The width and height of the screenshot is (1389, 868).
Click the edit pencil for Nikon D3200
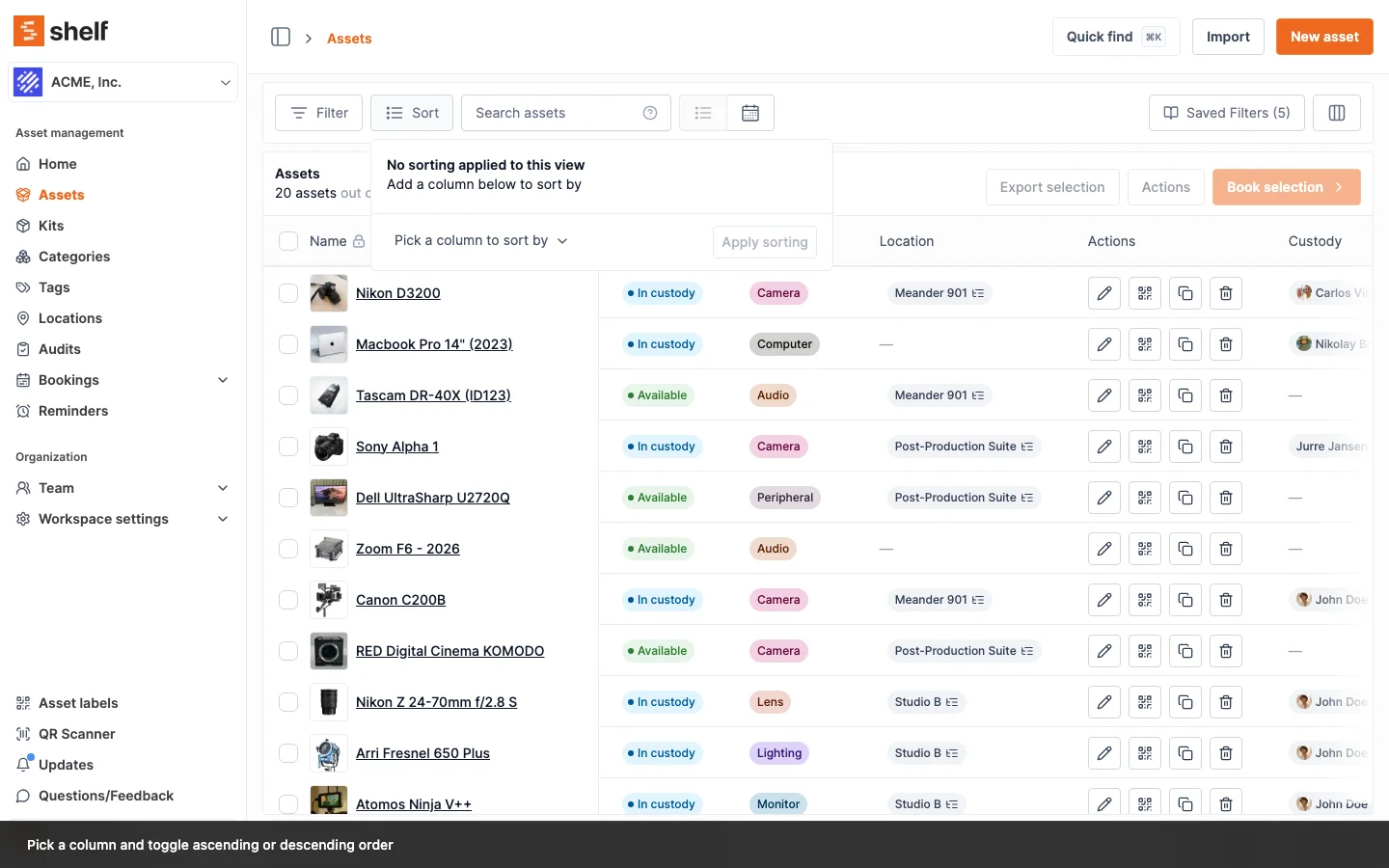coord(1104,293)
